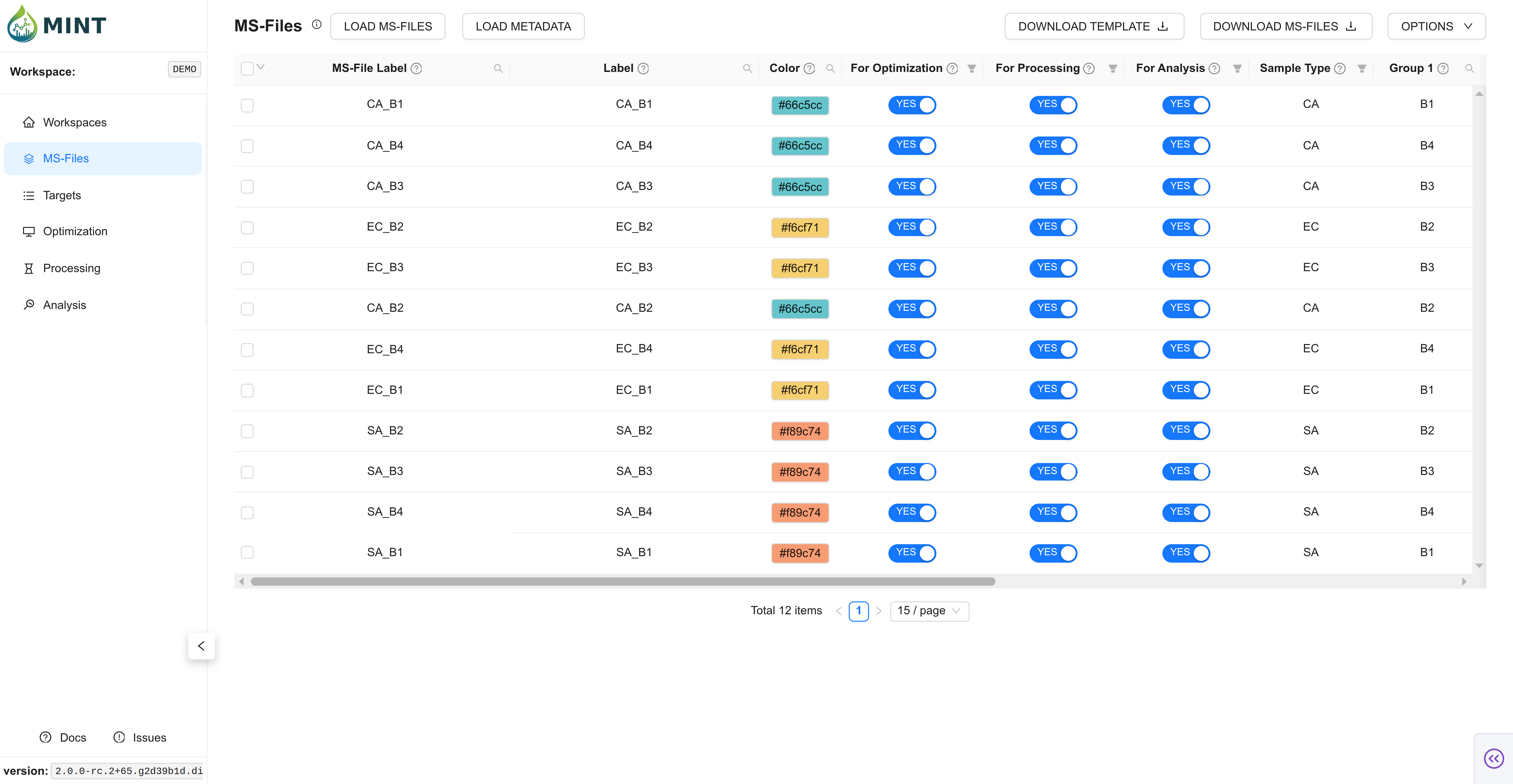Click the #f89c74 color swatch for SA_B2
Screen dimensions: 1513x784
point(799,431)
